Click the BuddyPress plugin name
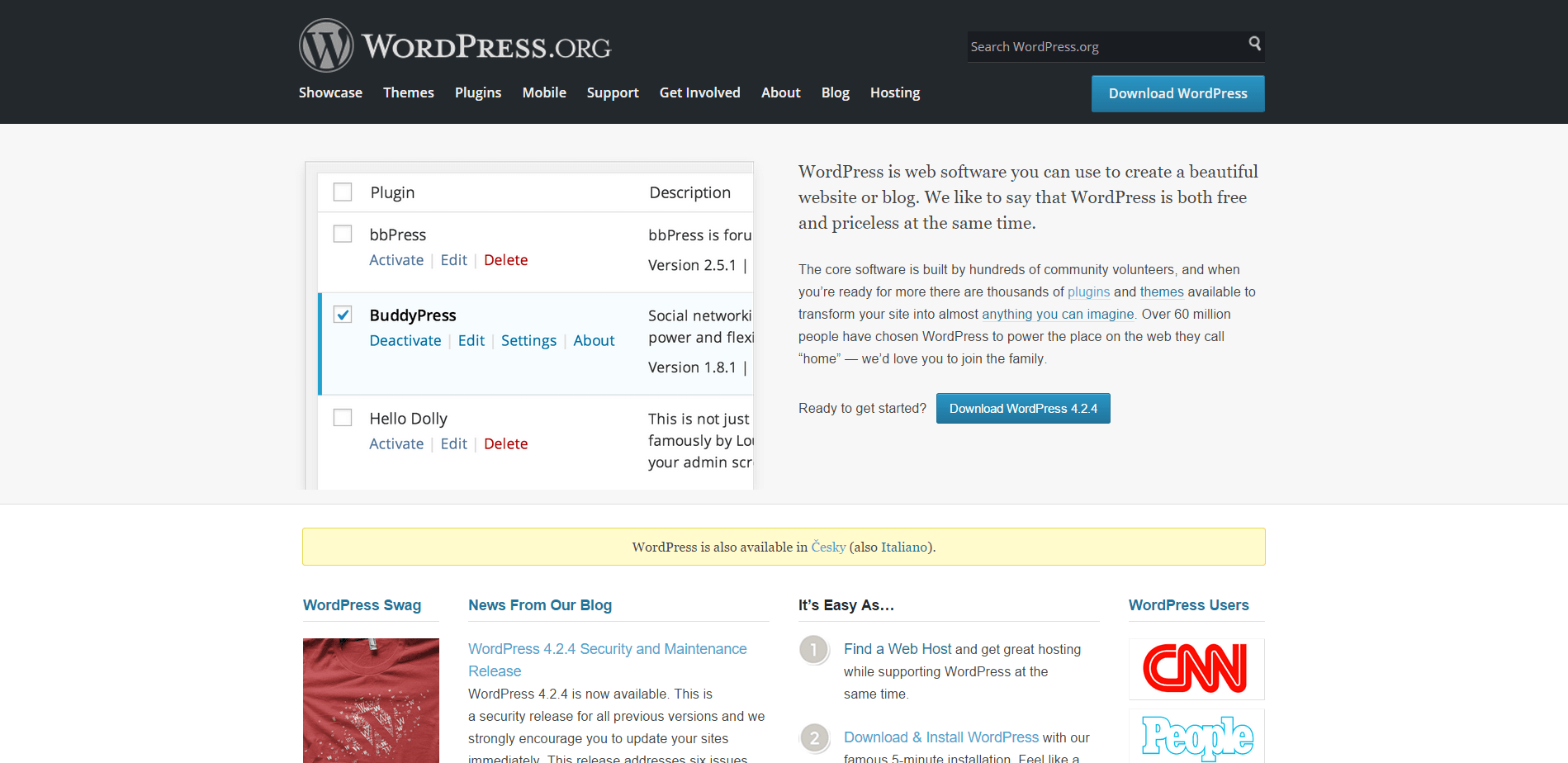 (413, 315)
